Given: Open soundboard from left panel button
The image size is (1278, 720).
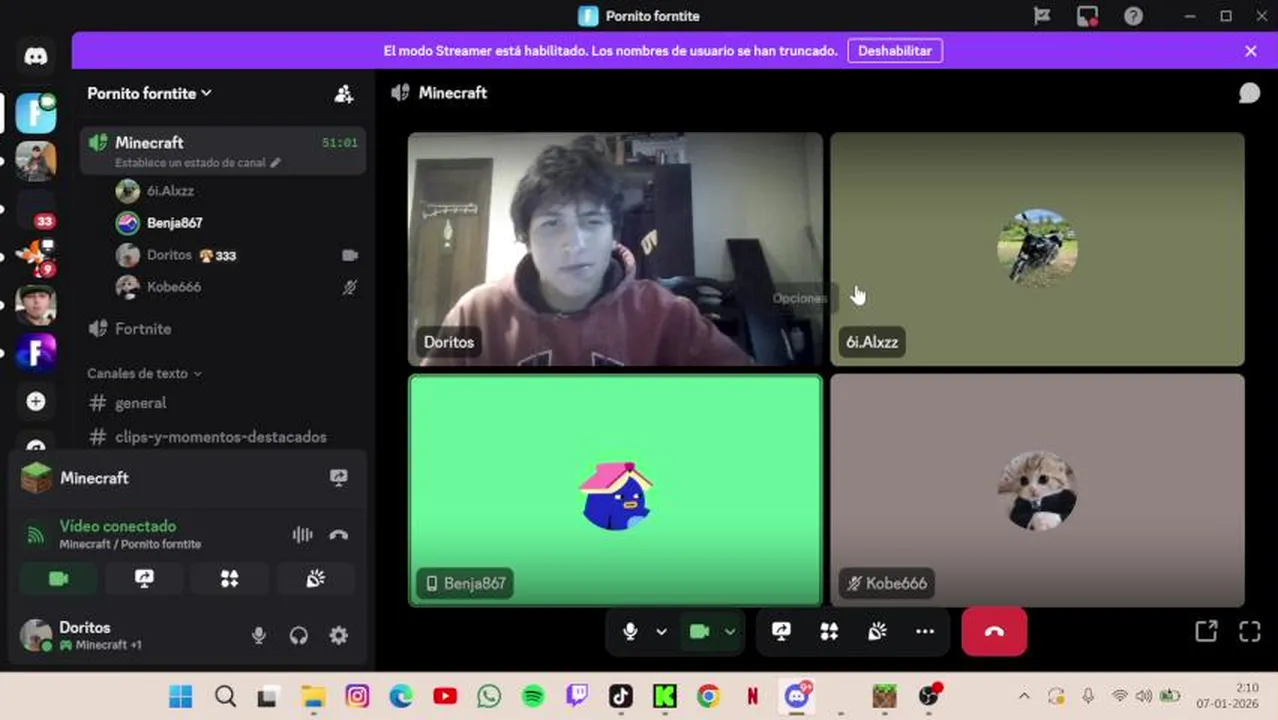Looking at the screenshot, I should click(316, 579).
